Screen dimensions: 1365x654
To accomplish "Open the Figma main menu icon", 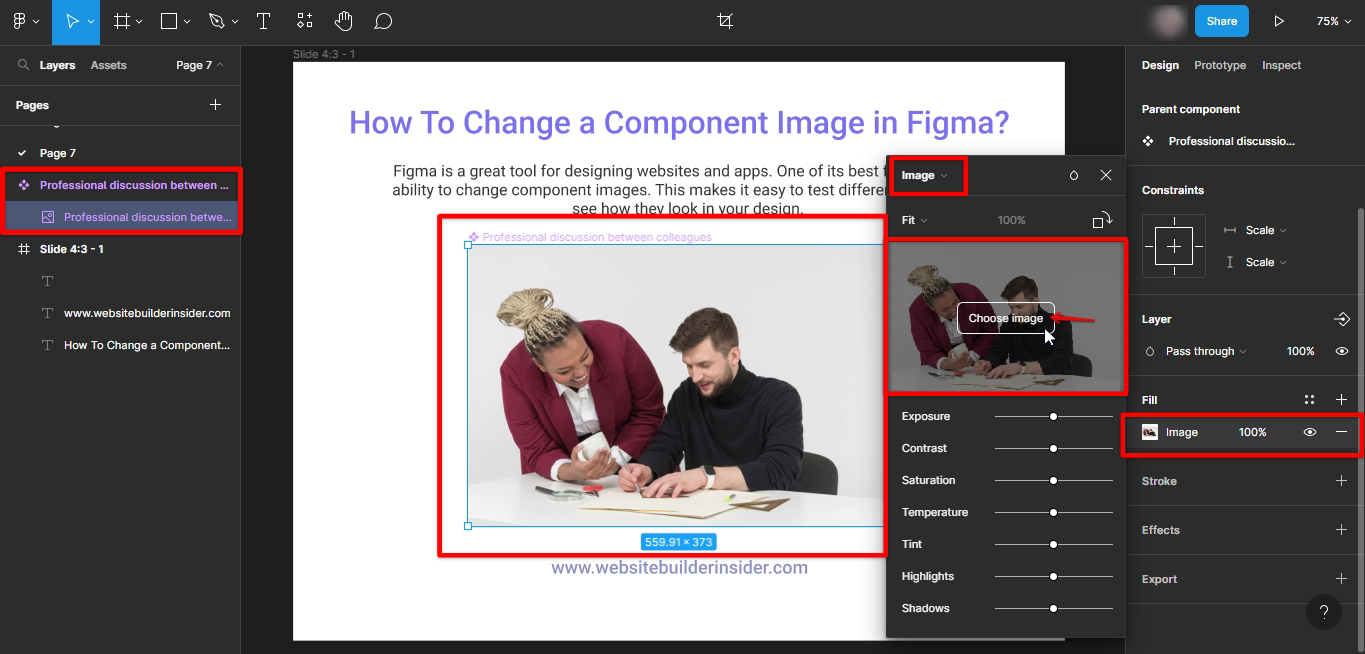I will click(x=20, y=21).
